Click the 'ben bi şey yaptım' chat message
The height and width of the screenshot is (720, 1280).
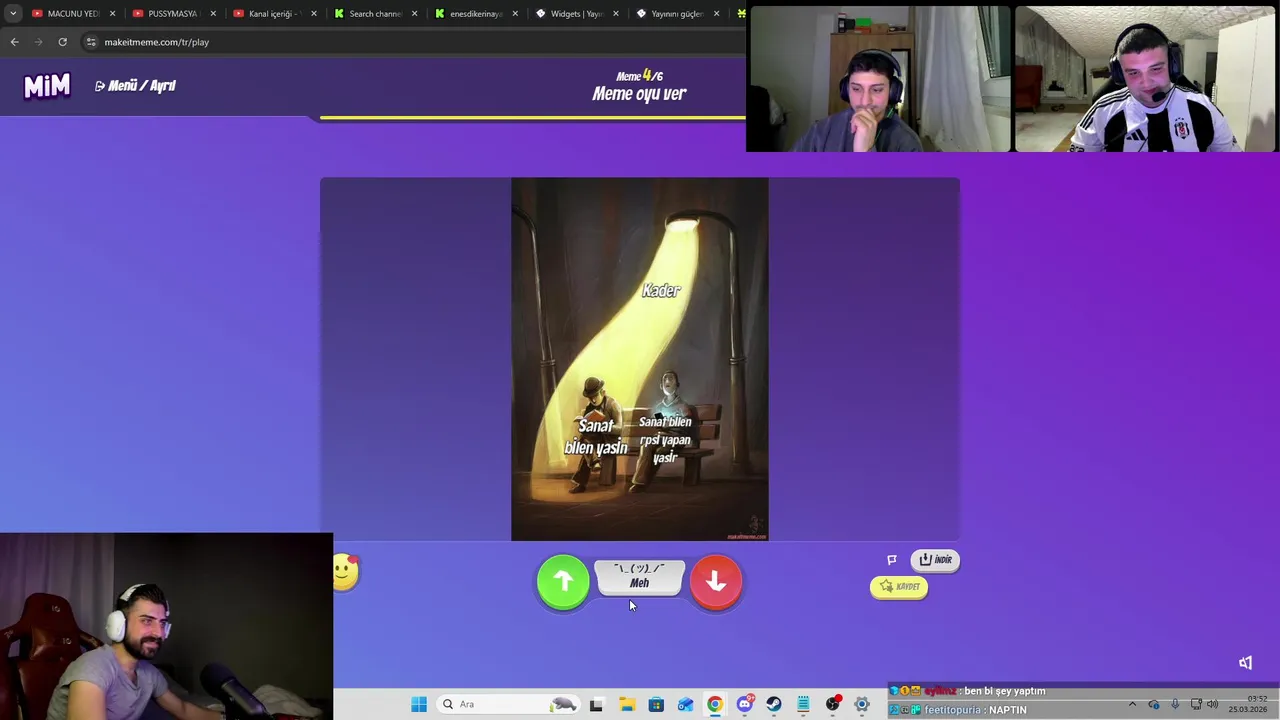pyautogui.click(x=968, y=691)
